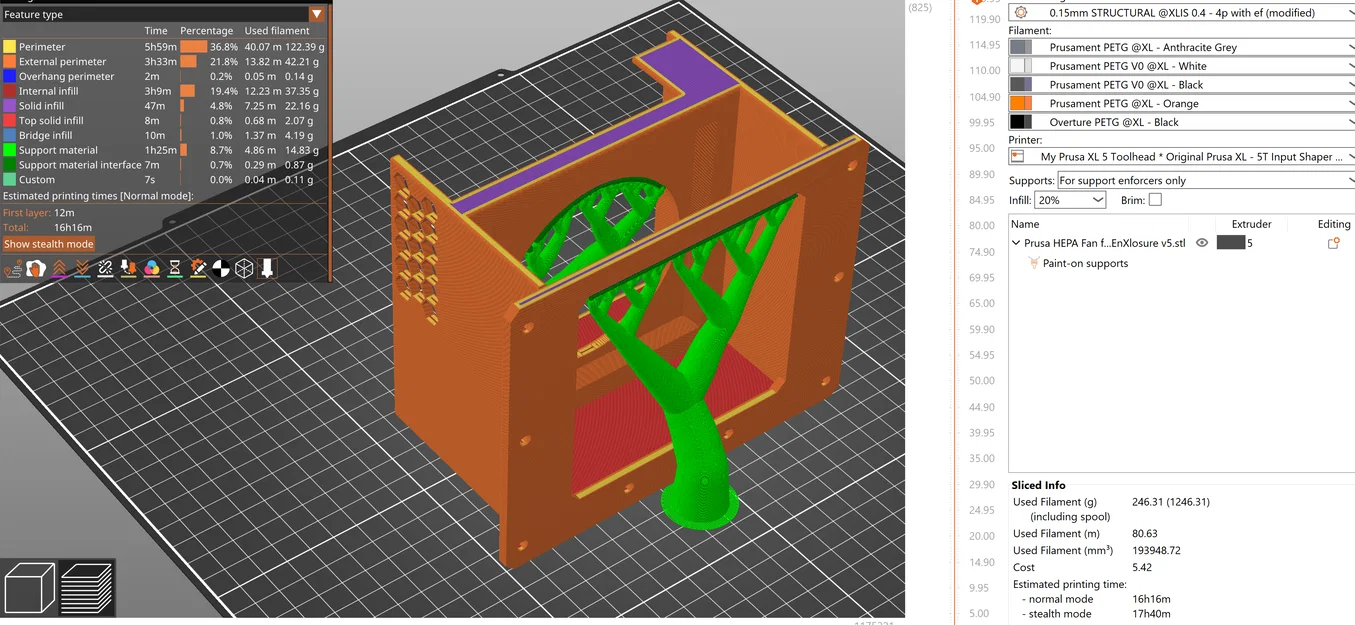Viewport: 1355px width, 625px height.
Task: Toggle travel moves display in the preview toolbar
Action: (x=13, y=268)
